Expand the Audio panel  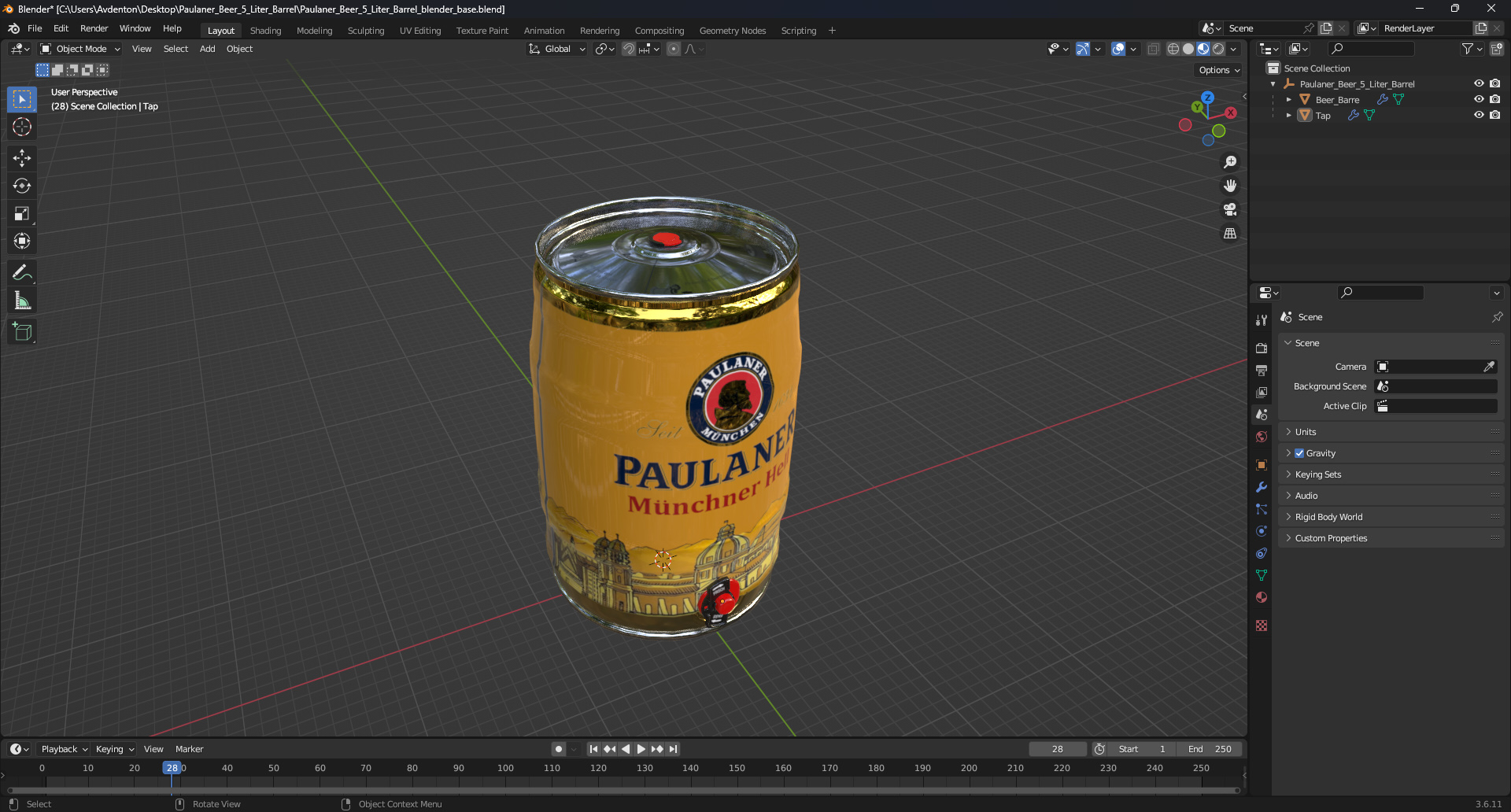pyautogui.click(x=1391, y=496)
